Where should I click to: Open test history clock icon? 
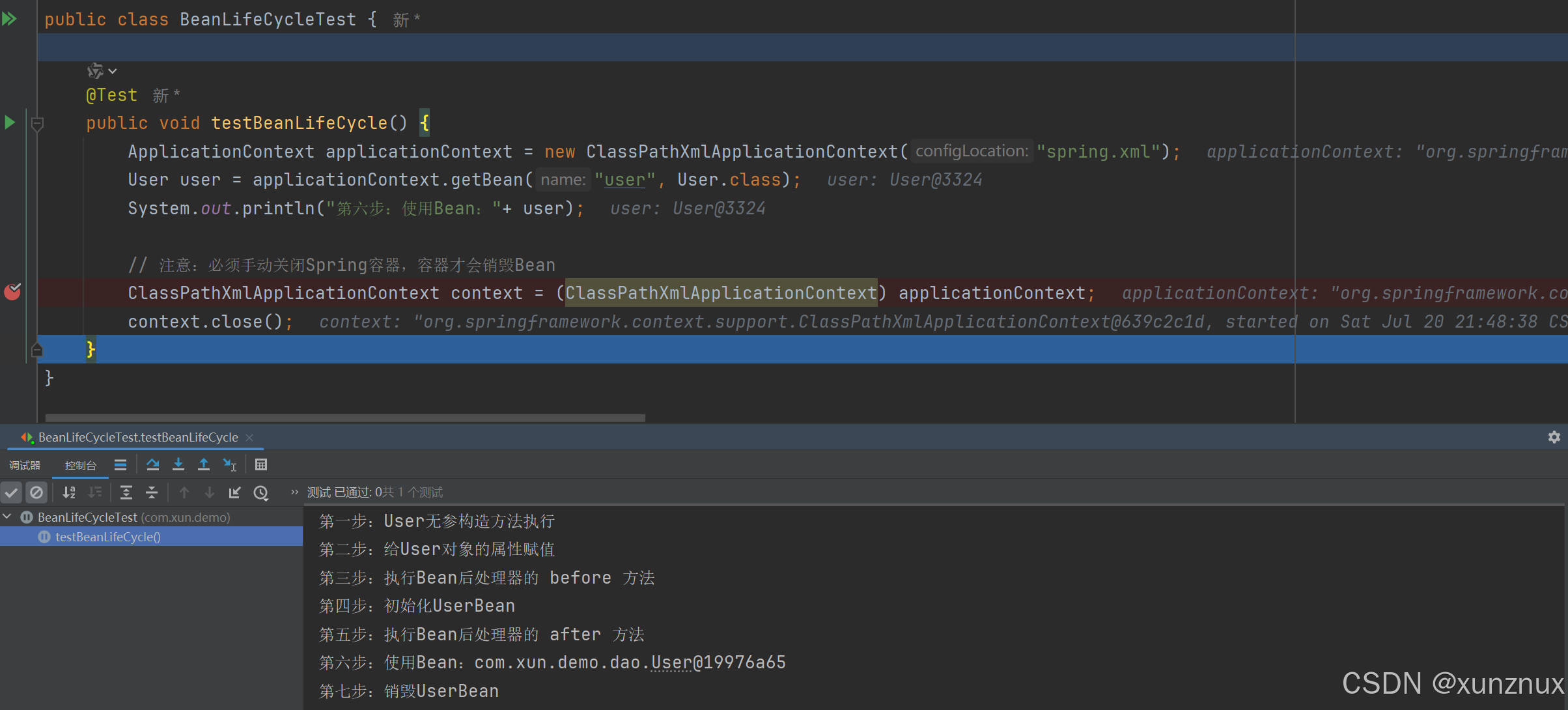click(261, 492)
